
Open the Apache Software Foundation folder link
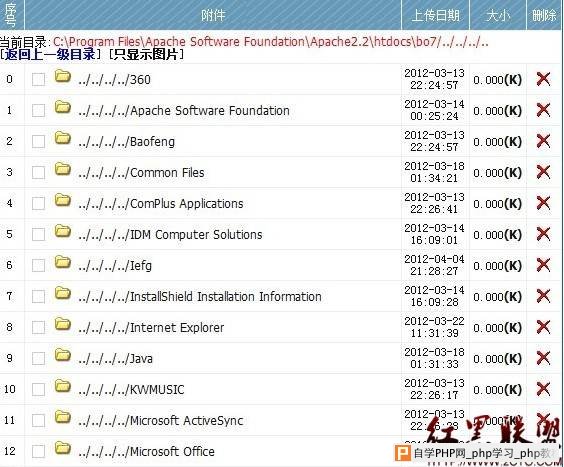tap(183, 110)
